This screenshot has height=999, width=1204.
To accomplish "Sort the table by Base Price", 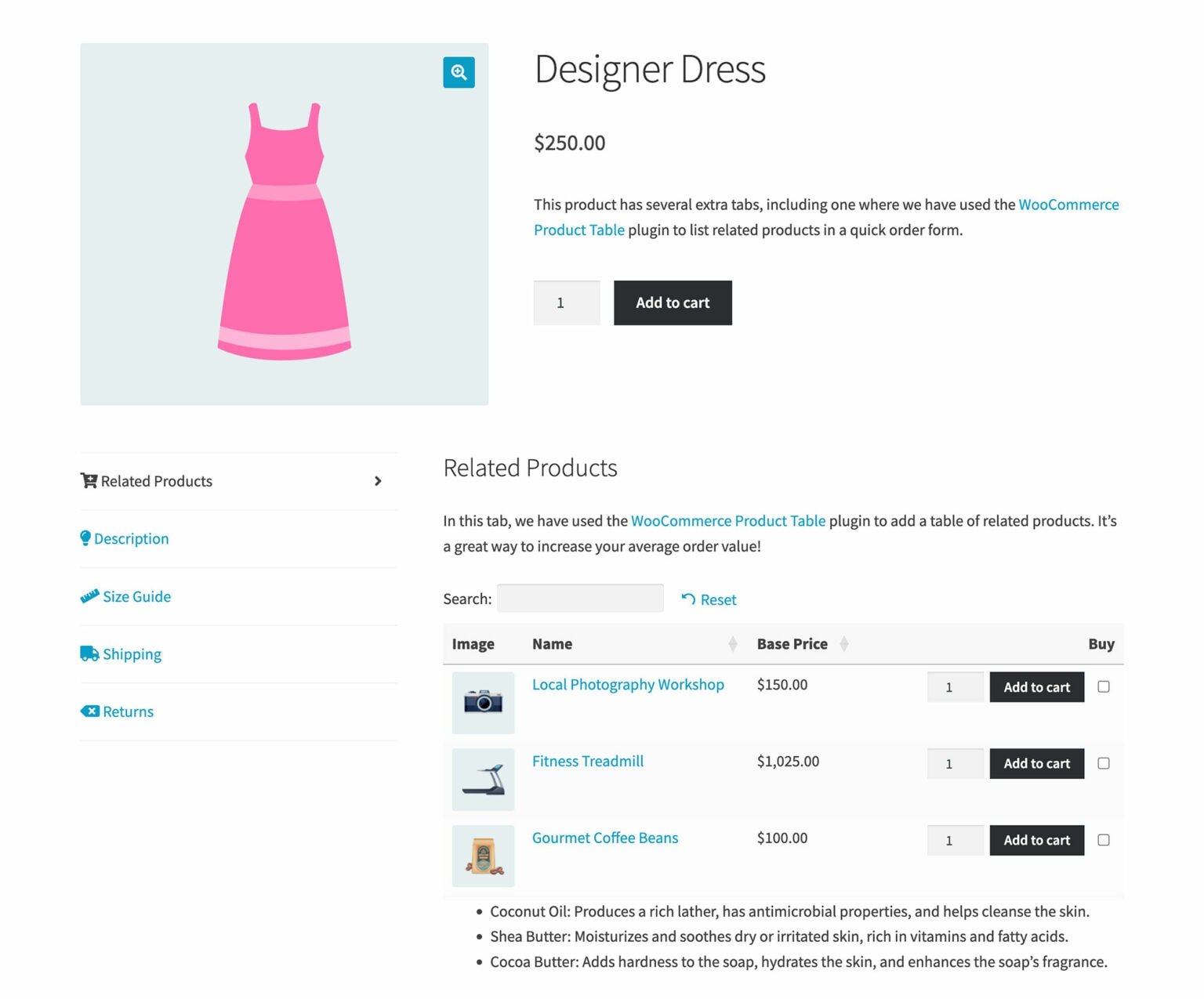I will [844, 643].
